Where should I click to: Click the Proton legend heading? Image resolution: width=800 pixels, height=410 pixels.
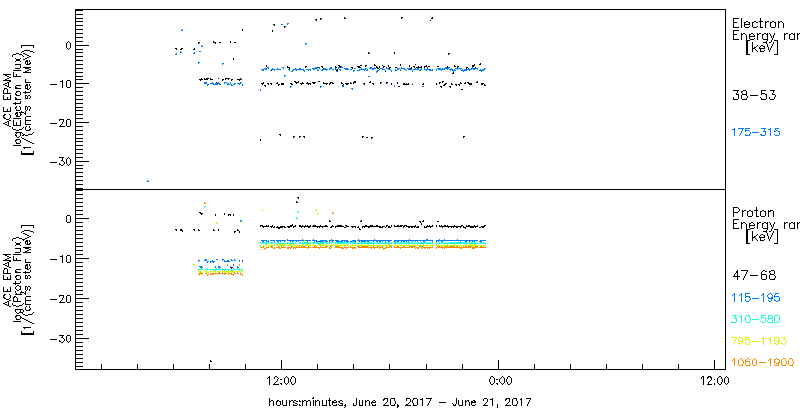coord(753,213)
